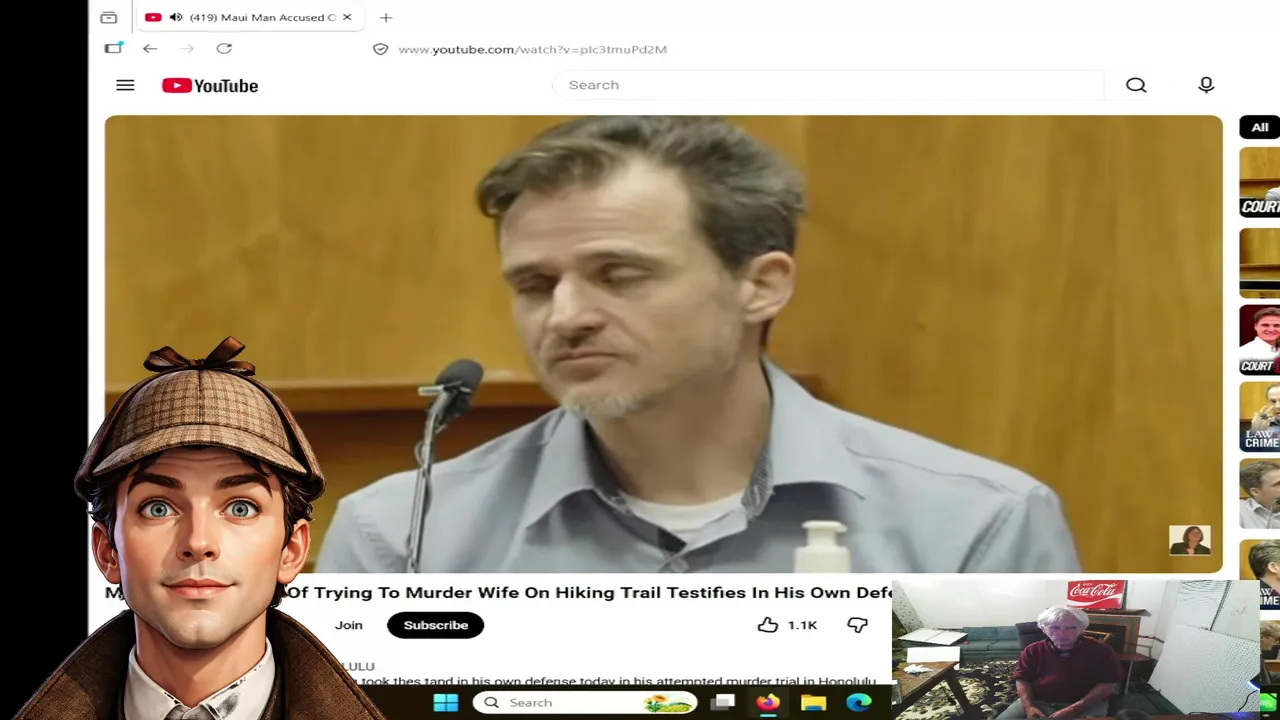Open Firefox from the taskbar
The height and width of the screenshot is (720, 1280).
[x=768, y=703]
